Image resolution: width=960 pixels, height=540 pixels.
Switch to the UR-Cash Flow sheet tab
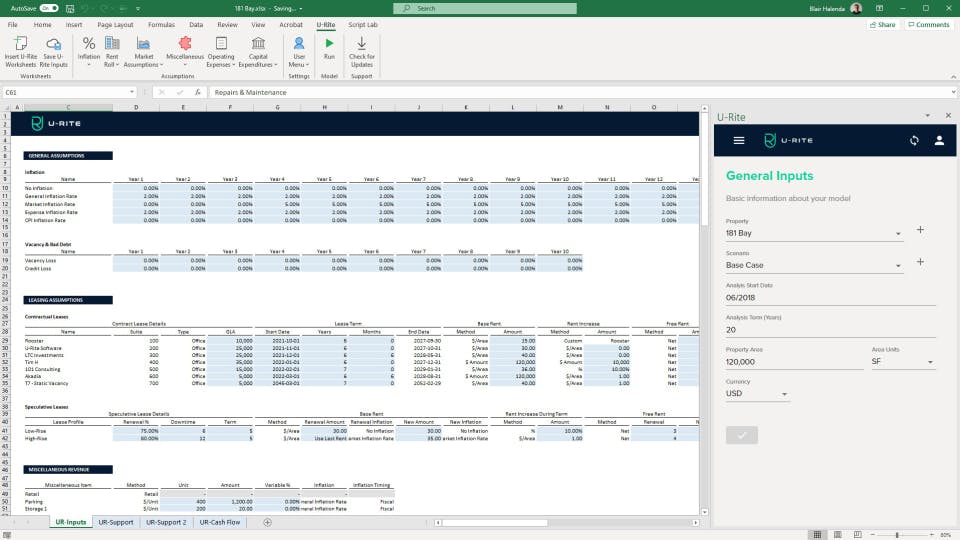coord(220,522)
